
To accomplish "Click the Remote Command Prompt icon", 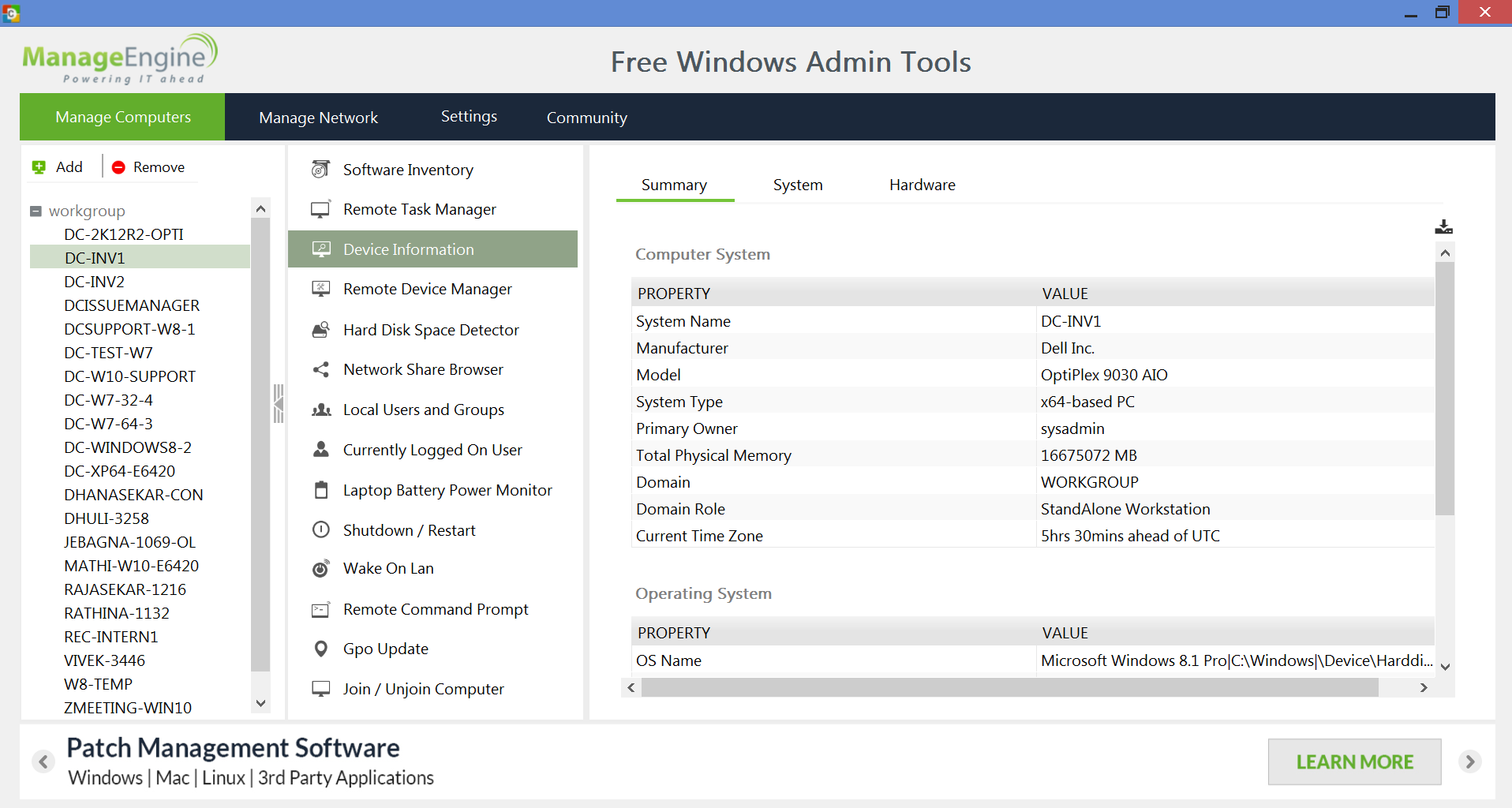I will [320, 609].
